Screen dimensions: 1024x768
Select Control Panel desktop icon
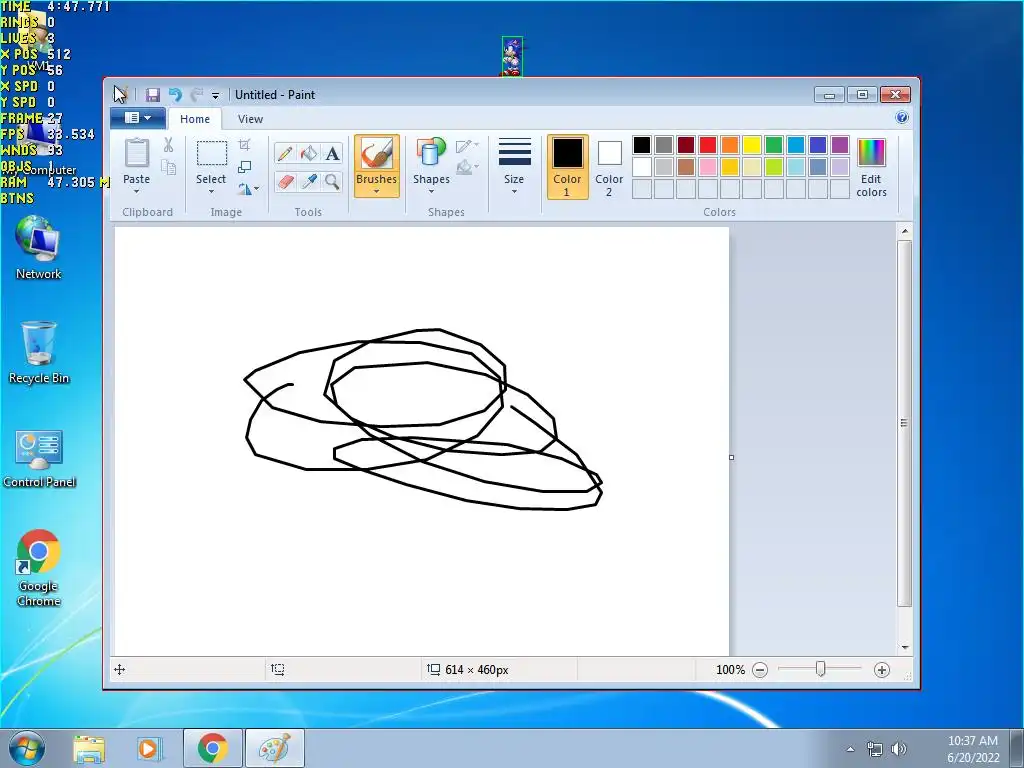click(x=39, y=459)
